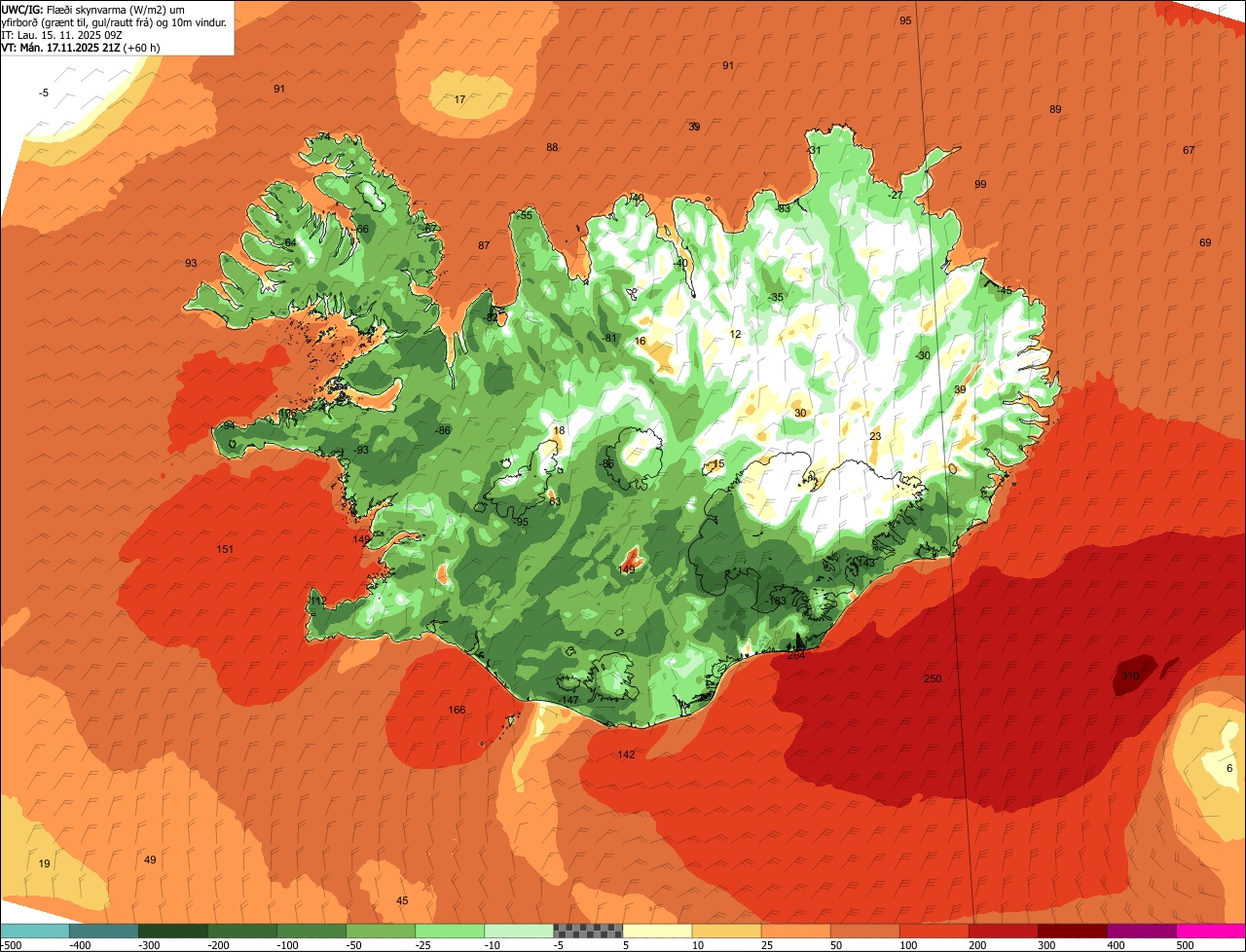Select the 88 value north of Iceland
The image size is (1246, 952).
click(552, 147)
